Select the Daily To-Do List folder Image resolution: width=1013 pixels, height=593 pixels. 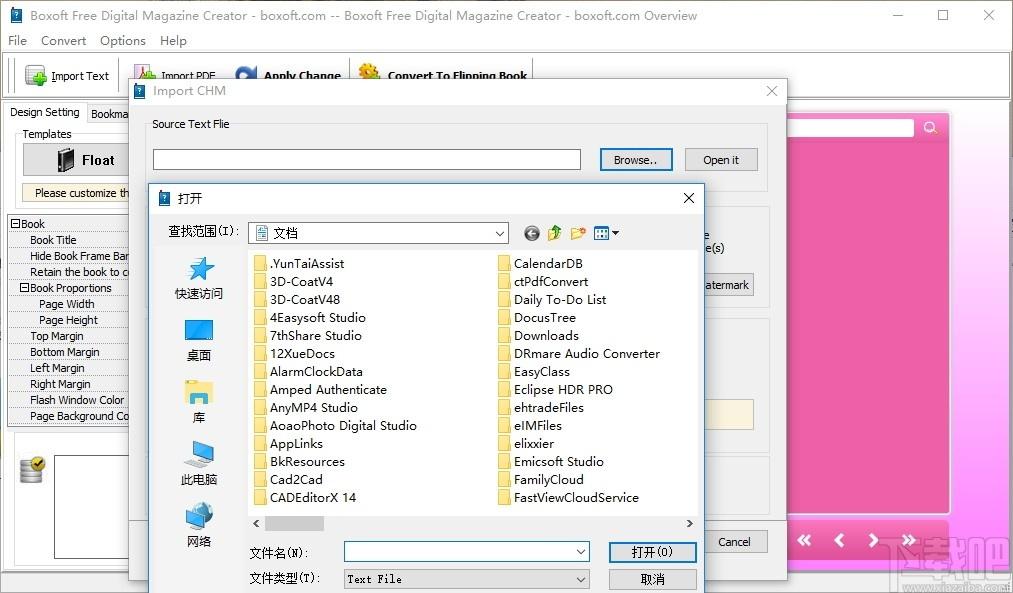[x=552, y=300]
